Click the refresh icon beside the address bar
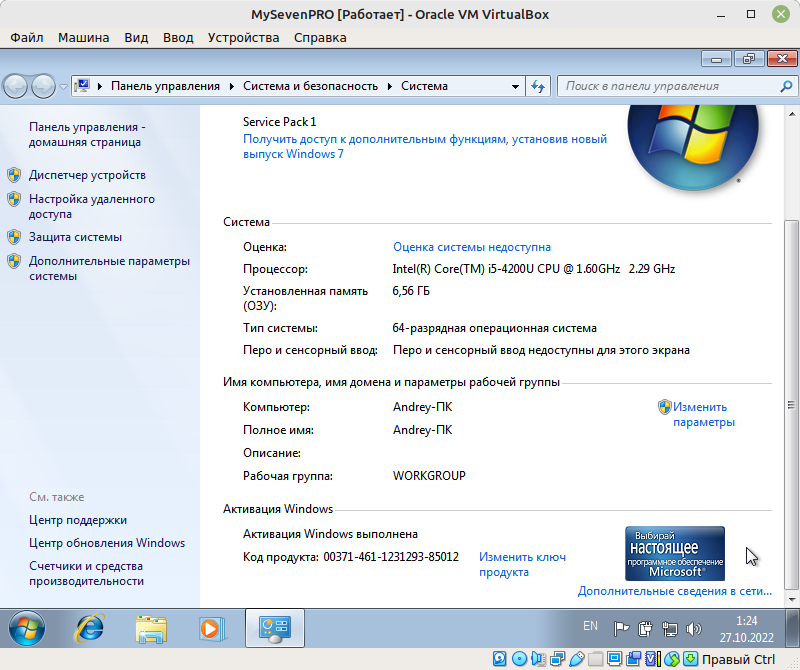Viewport: 800px width, 670px height. pos(538,86)
